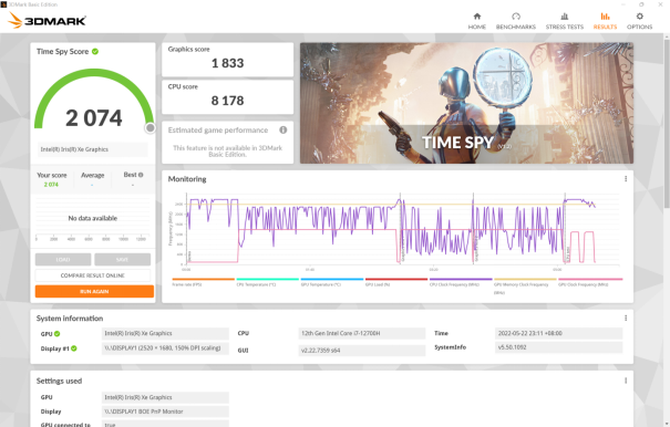670x427 pixels.
Task: Toggle the GPU Temperature legend line
Action: point(332,282)
